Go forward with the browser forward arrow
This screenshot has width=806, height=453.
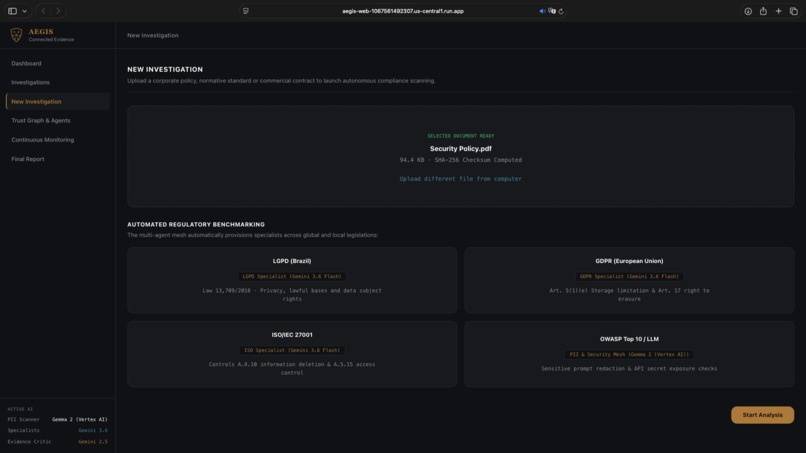[58, 11]
